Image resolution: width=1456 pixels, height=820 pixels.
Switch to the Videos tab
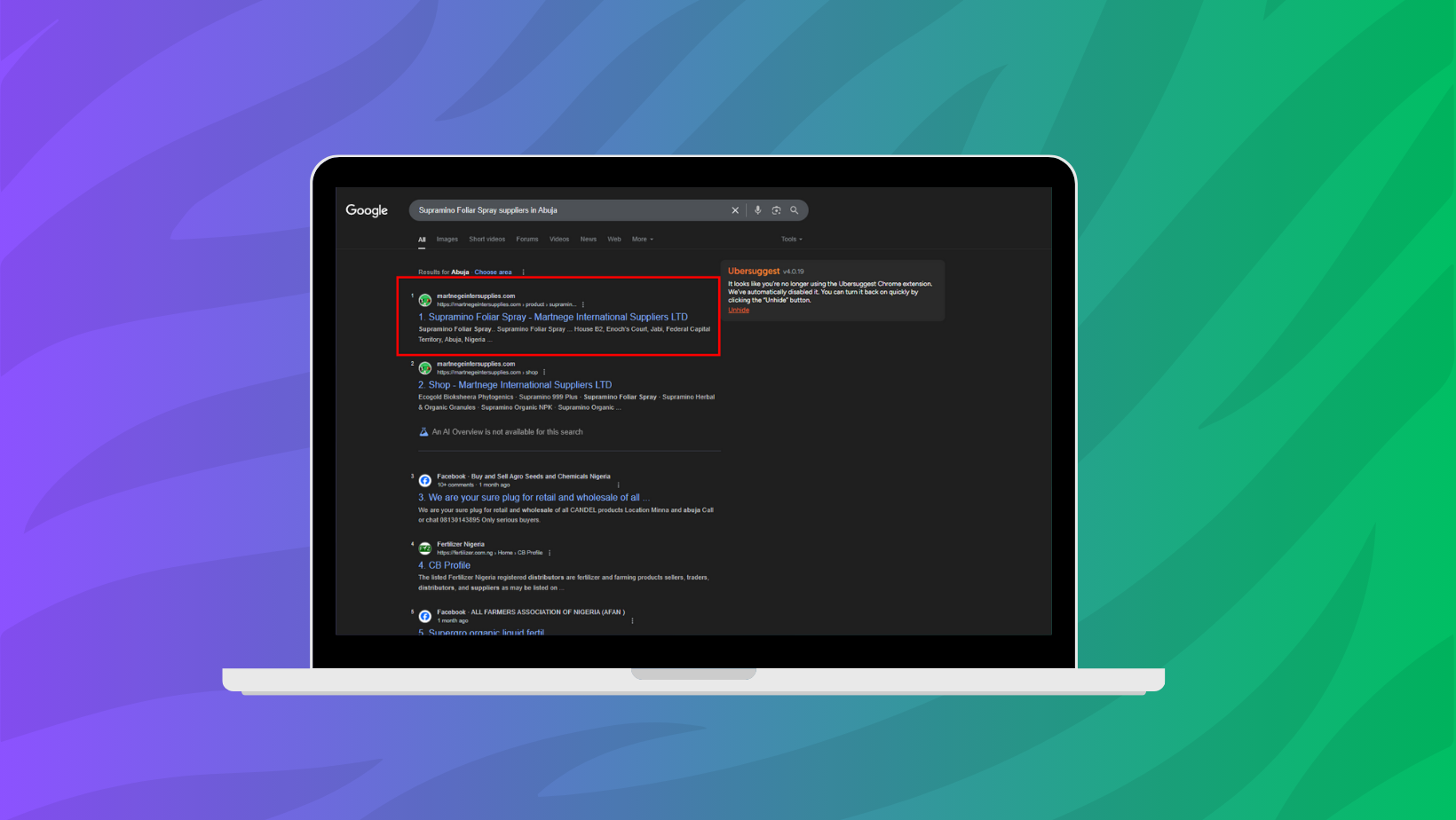click(x=559, y=239)
